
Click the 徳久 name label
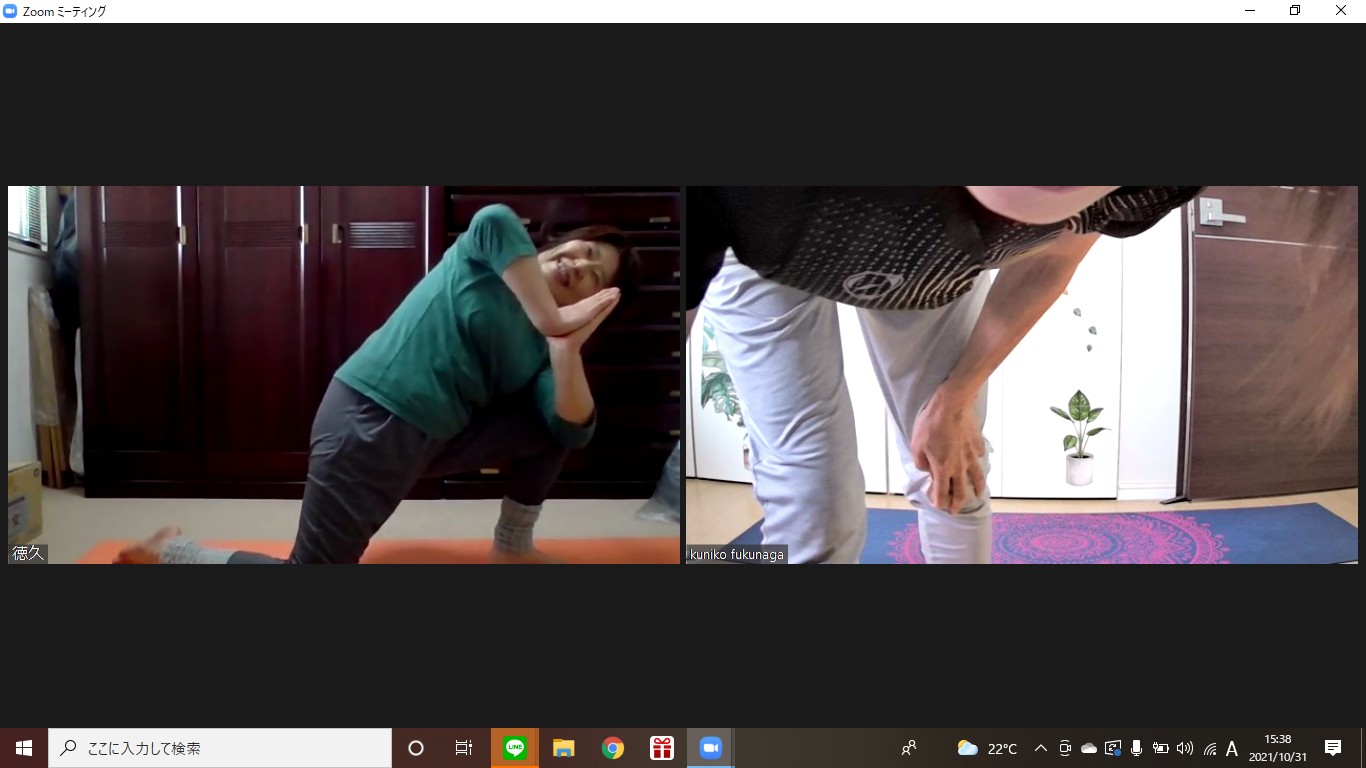click(x=28, y=553)
